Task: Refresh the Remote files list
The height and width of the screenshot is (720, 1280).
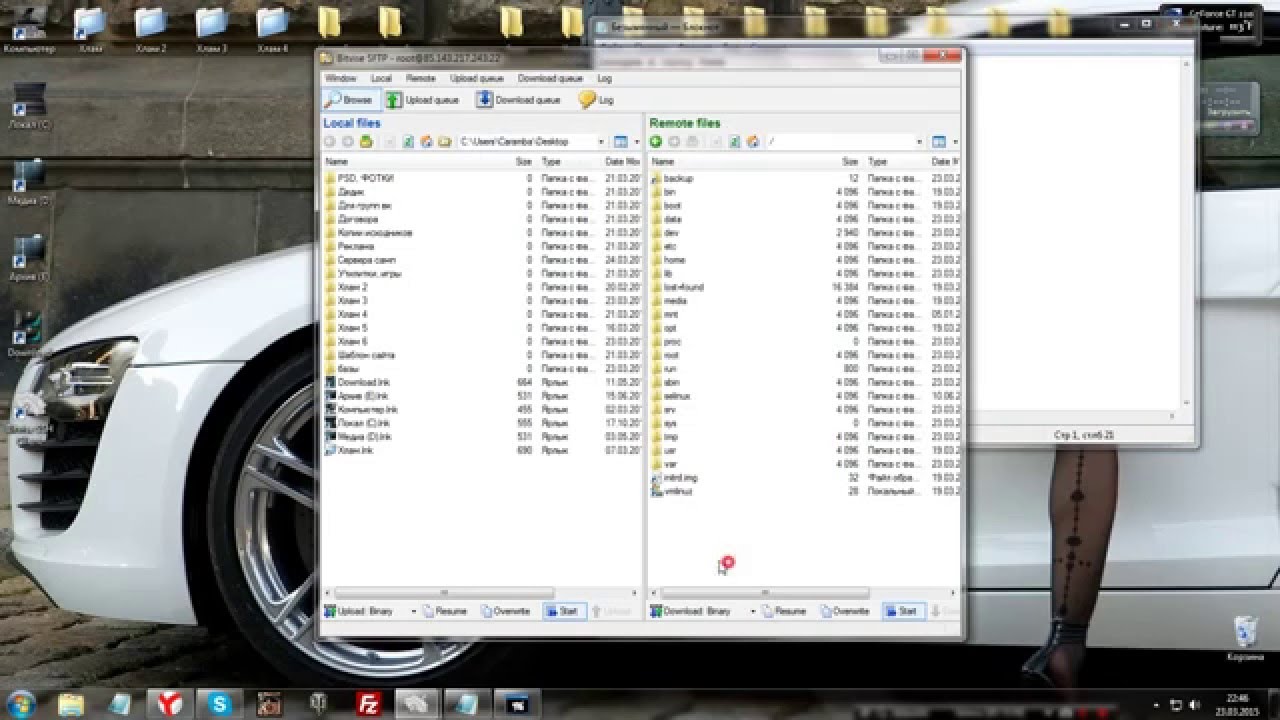Action: tap(734, 142)
